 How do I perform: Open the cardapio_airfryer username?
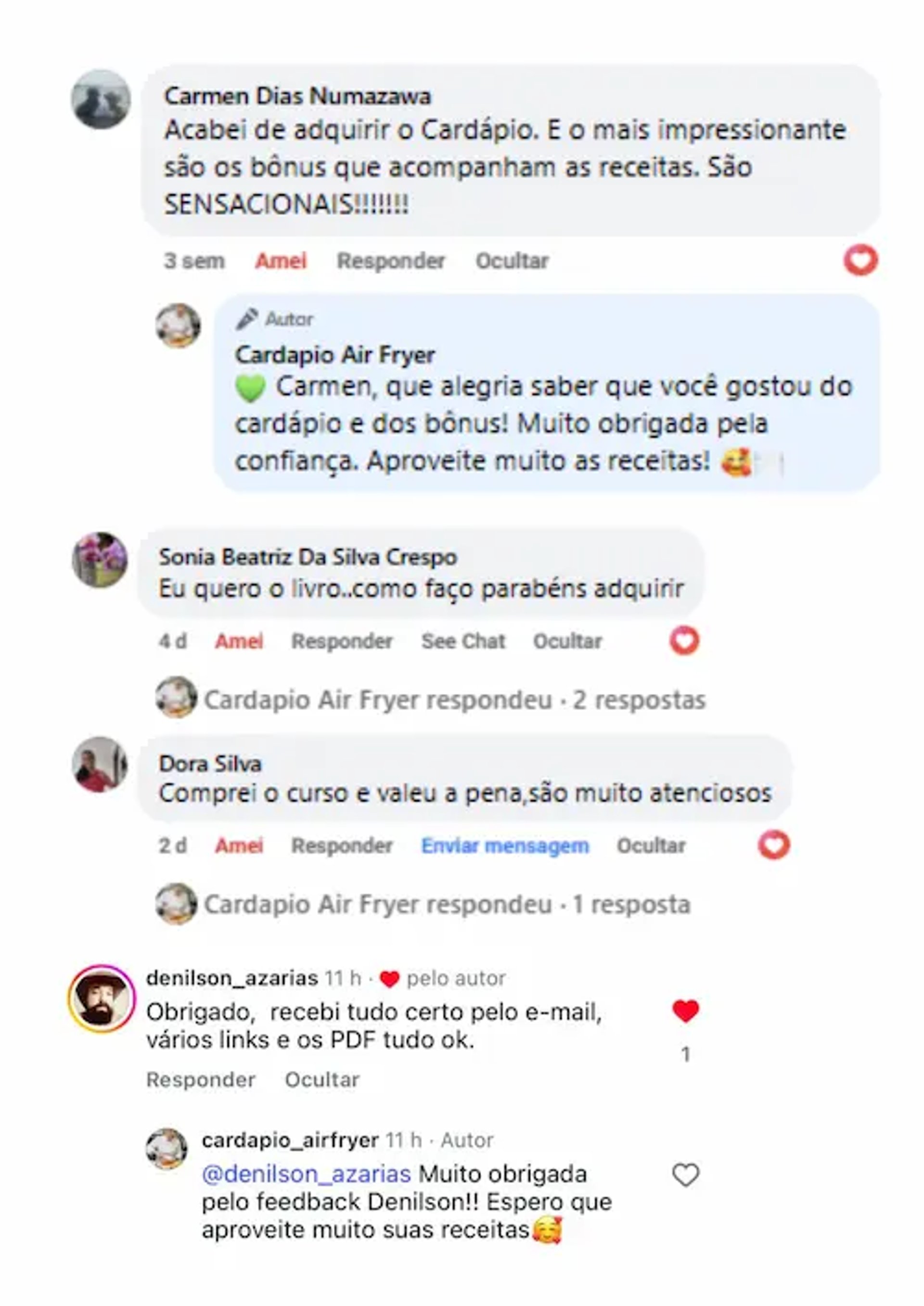[x=290, y=1140]
